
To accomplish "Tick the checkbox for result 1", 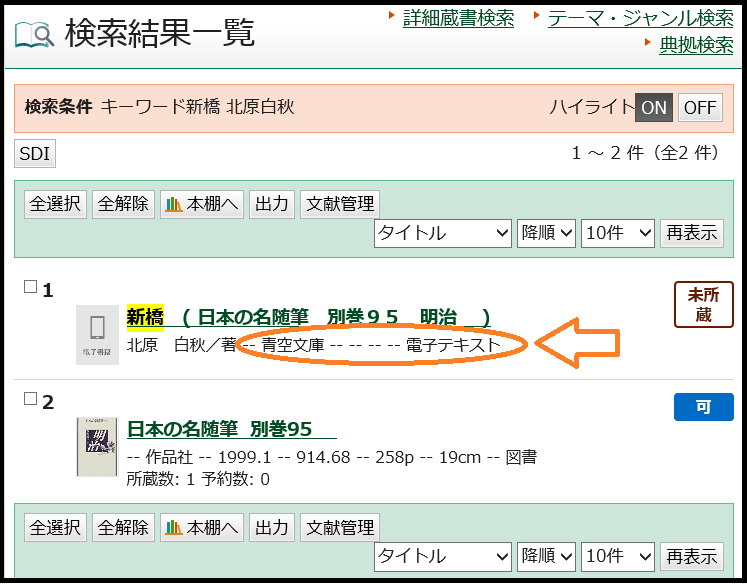I will [x=30, y=287].
